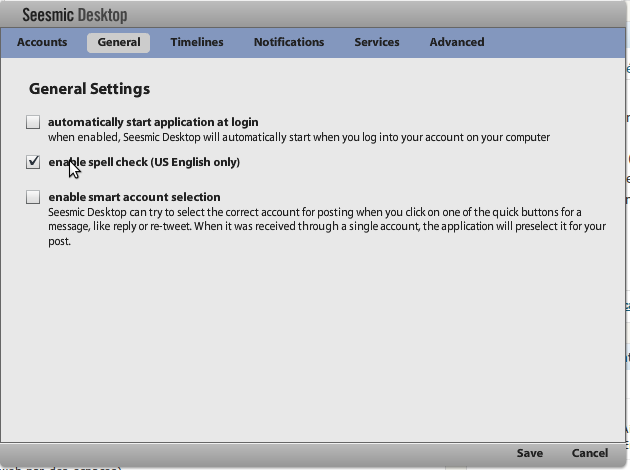630x470 pixels.
Task: Click the description starting 'when enabled, Seesmic Desktop'
Action: coord(299,137)
